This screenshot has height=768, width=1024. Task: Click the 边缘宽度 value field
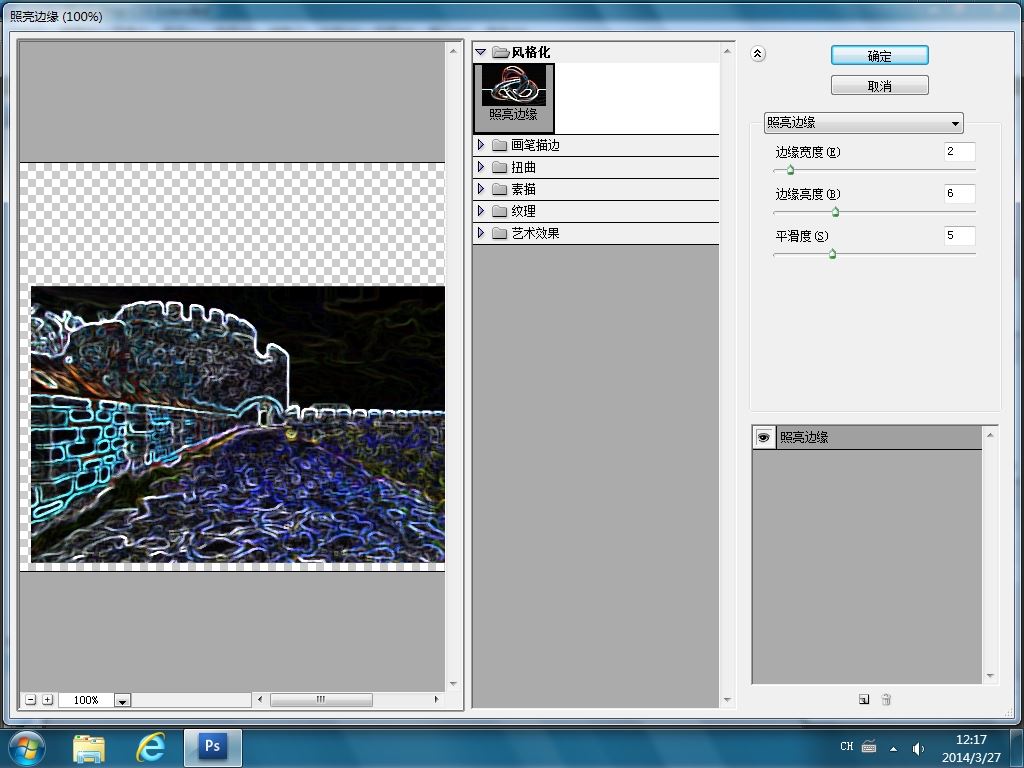click(959, 152)
